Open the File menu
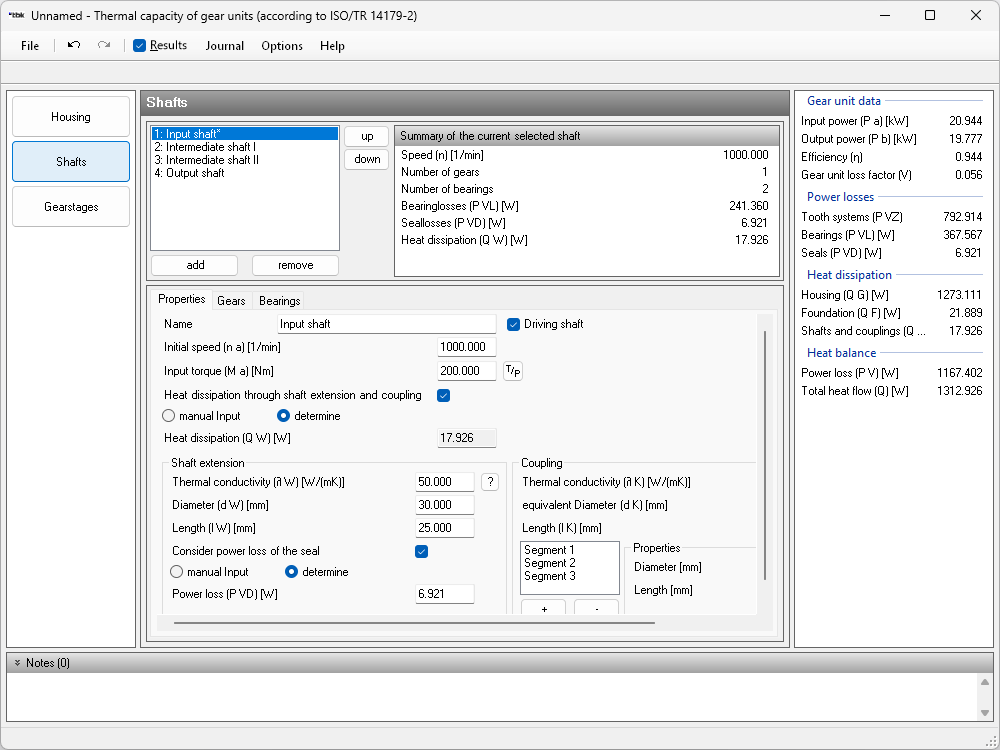The width and height of the screenshot is (1000, 750). pos(30,46)
